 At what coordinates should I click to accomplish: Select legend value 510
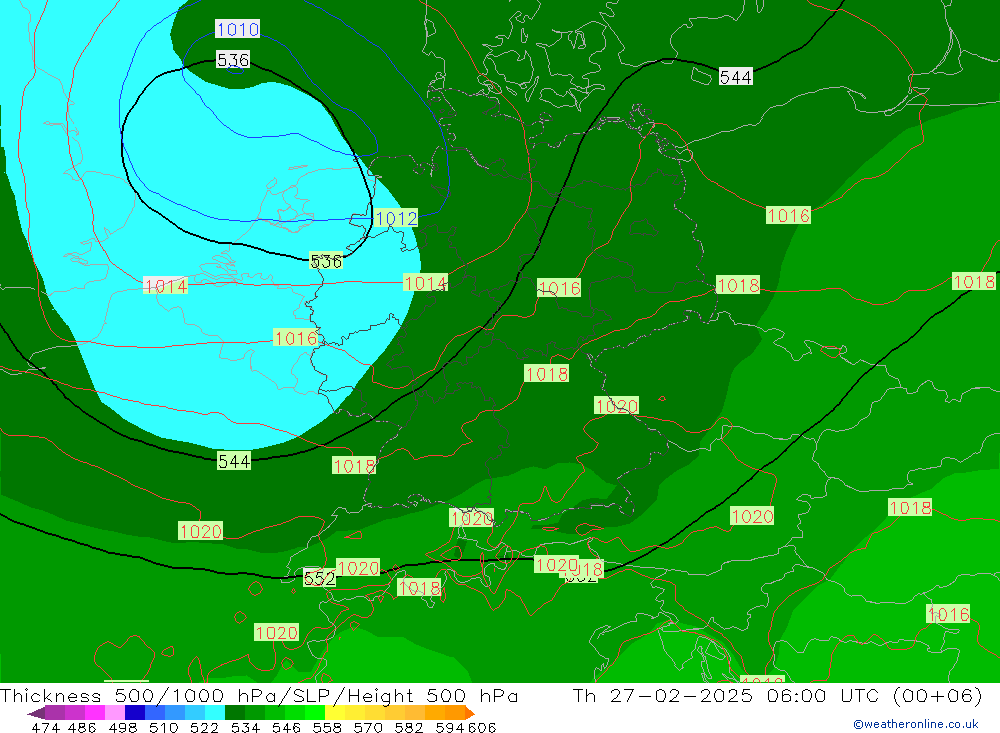pos(163,727)
